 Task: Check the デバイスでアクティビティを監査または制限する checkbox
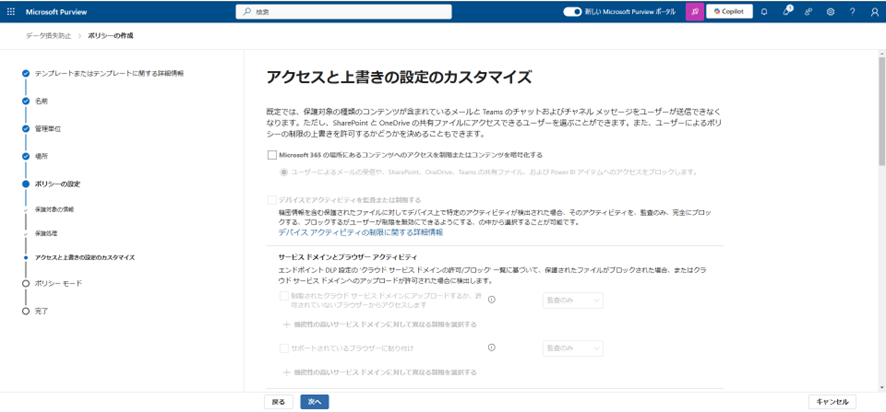point(272,200)
